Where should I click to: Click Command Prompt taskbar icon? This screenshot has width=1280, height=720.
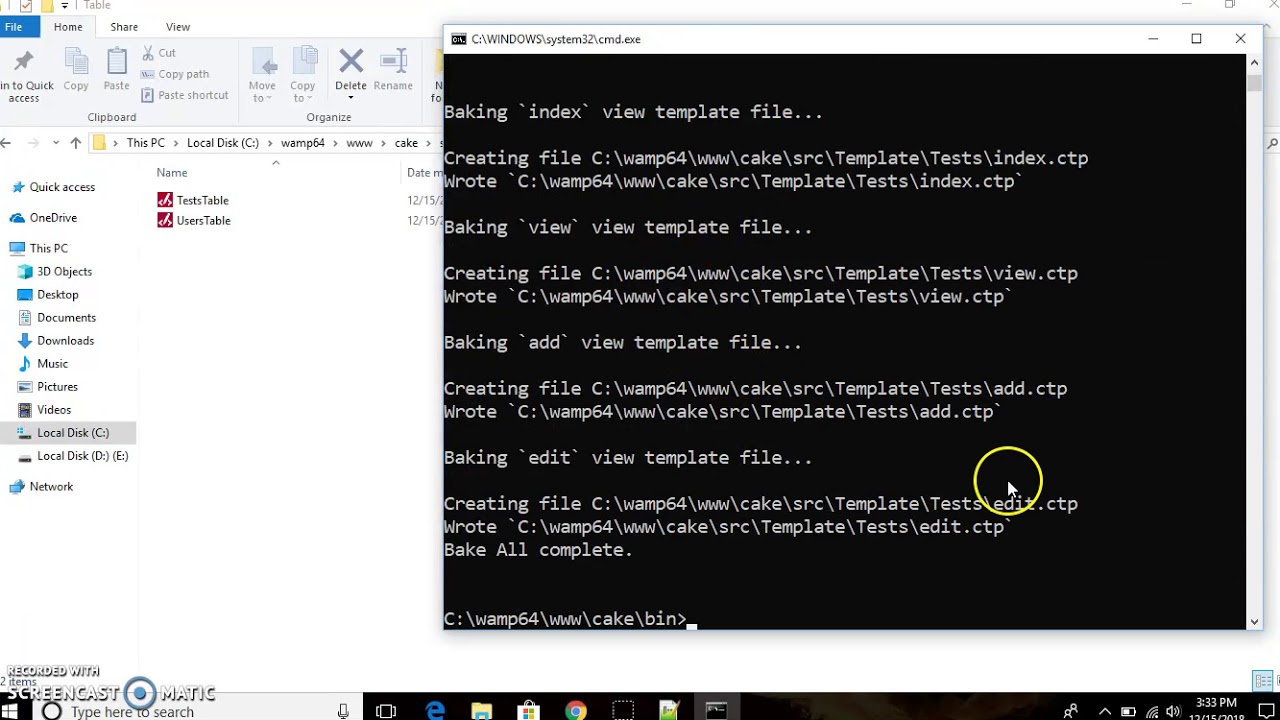pos(717,711)
